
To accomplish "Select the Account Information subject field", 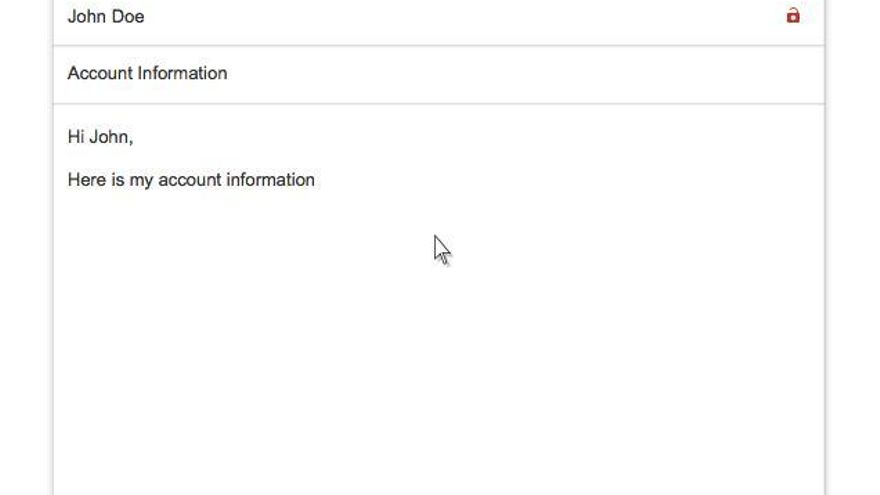I will point(439,74).
